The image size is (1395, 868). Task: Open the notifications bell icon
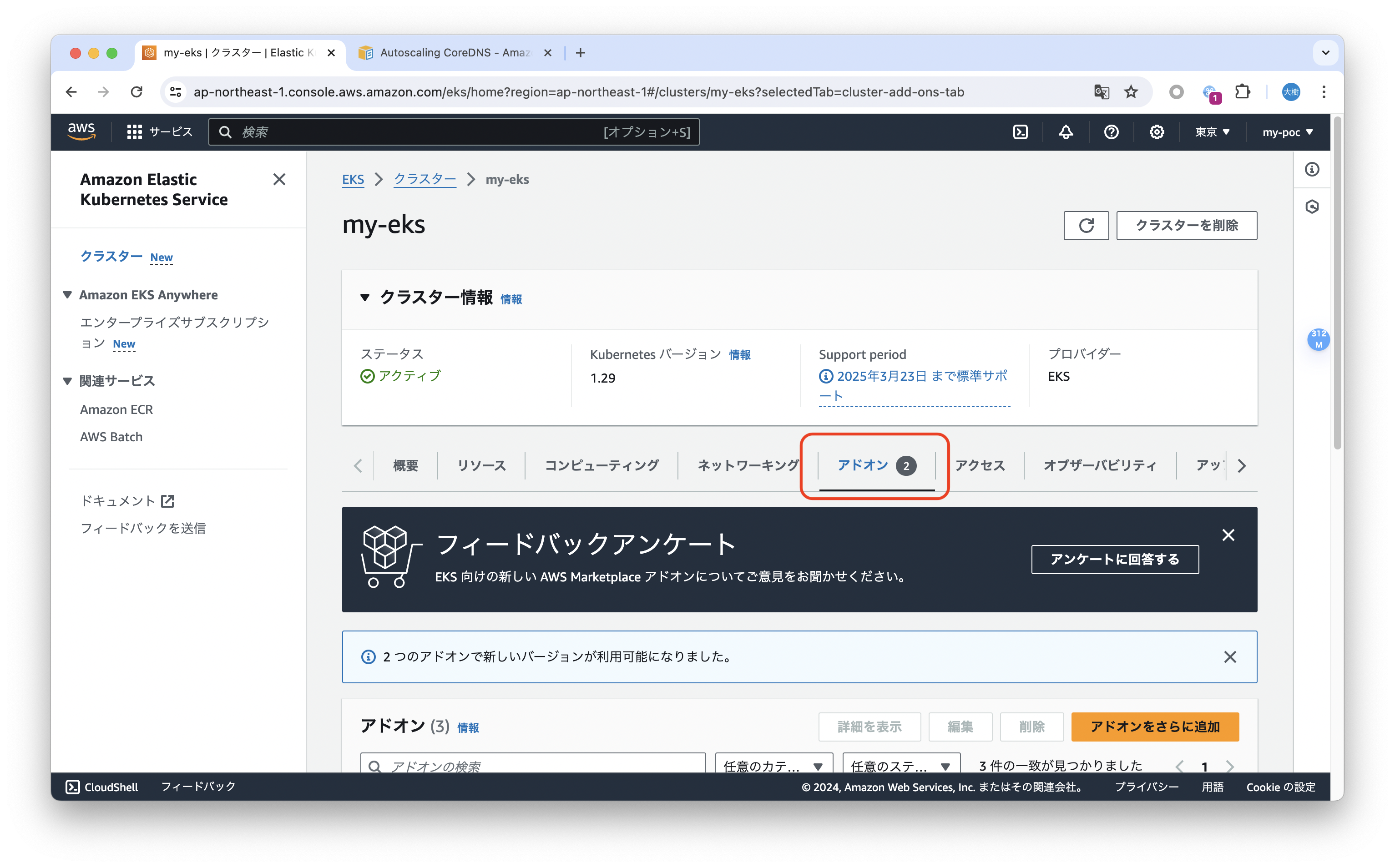(x=1066, y=132)
